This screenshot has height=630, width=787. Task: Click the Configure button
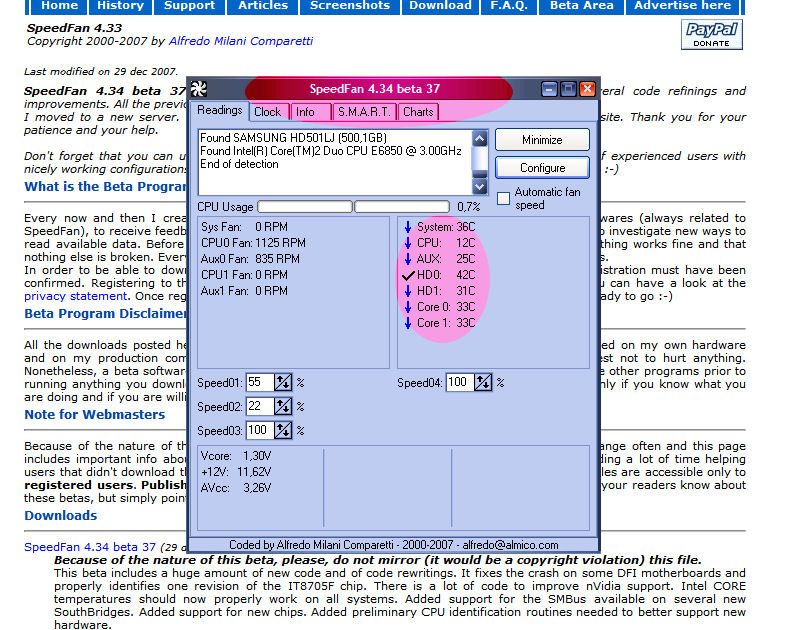[542, 168]
